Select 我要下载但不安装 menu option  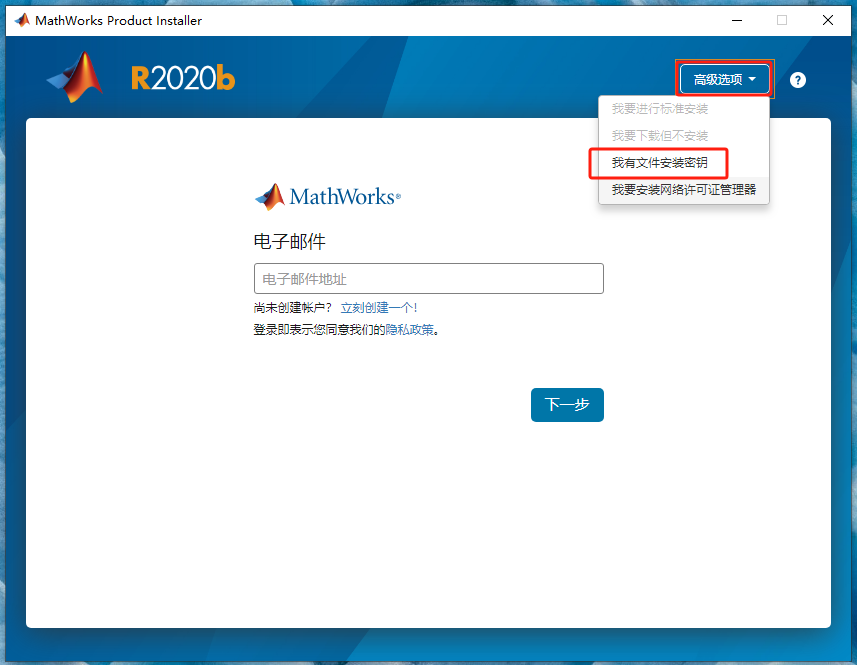click(x=660, y=136)
